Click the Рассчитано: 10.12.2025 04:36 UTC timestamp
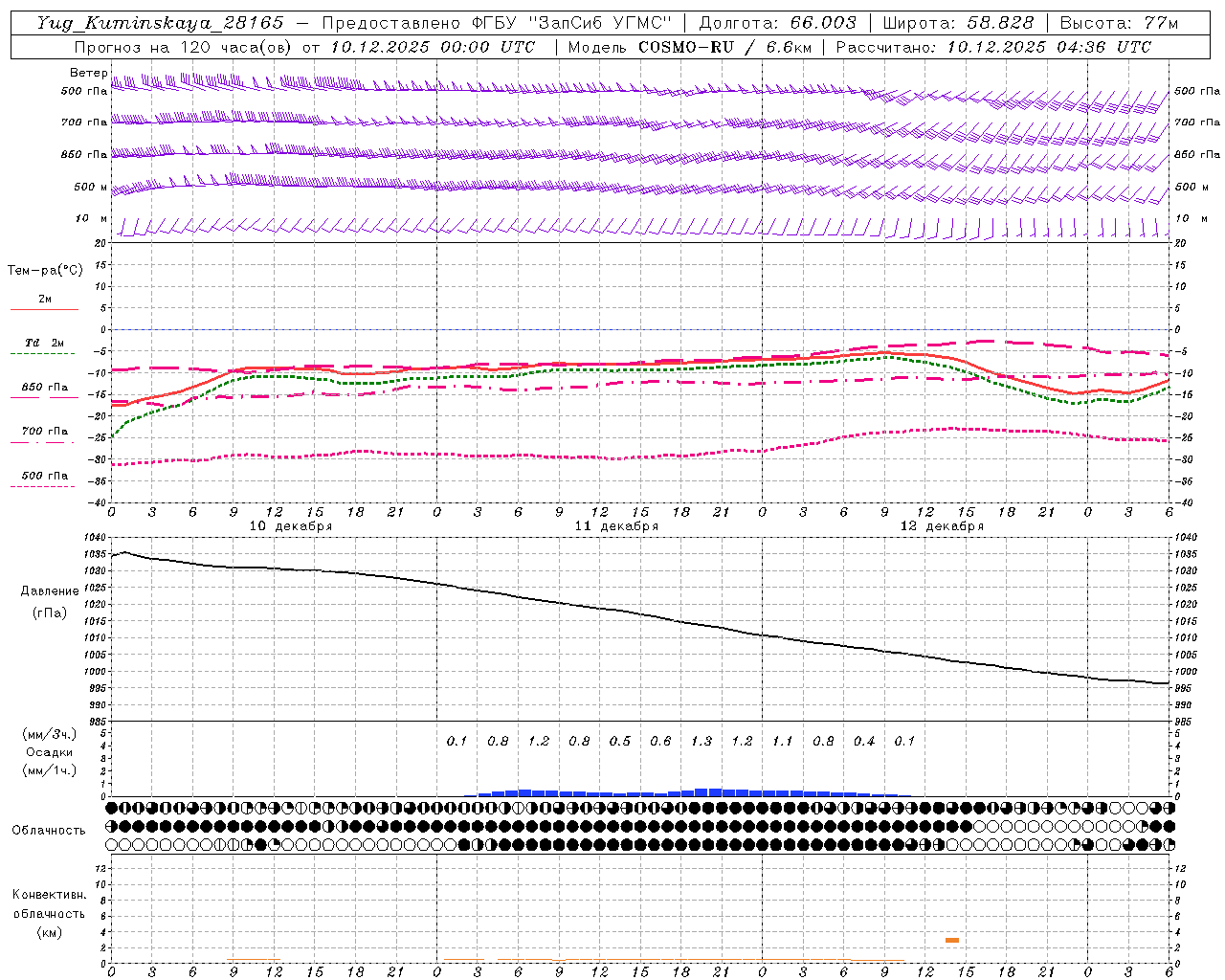 point(993,47)
